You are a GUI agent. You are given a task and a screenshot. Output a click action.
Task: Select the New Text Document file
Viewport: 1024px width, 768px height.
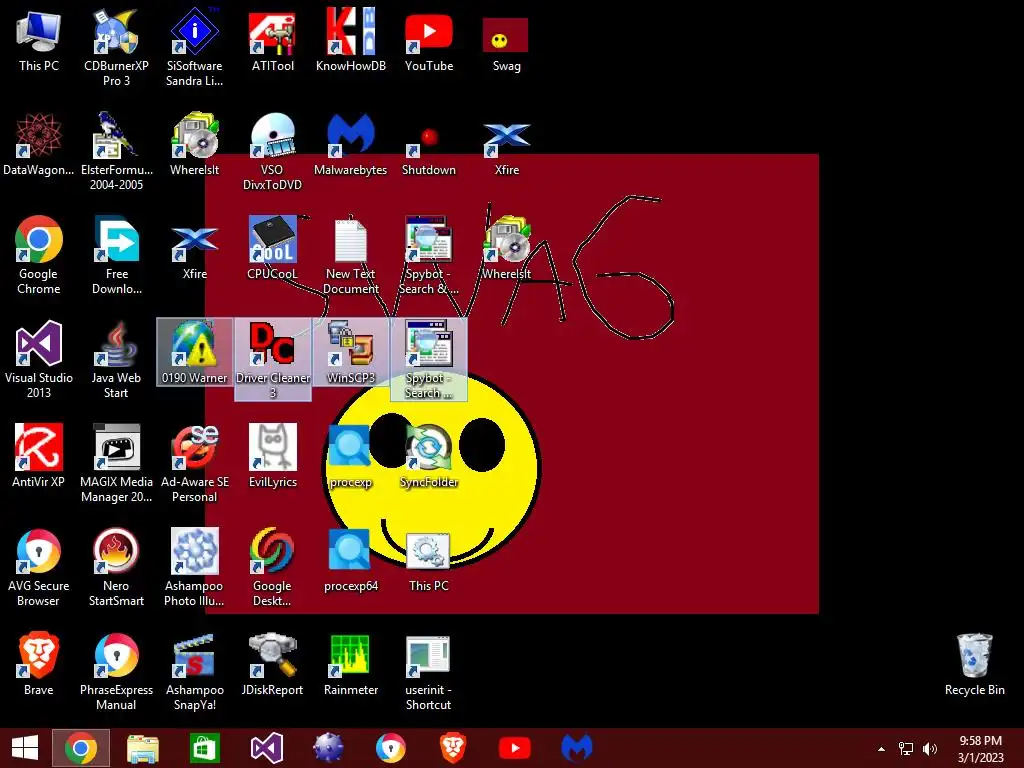click(351, 256)
